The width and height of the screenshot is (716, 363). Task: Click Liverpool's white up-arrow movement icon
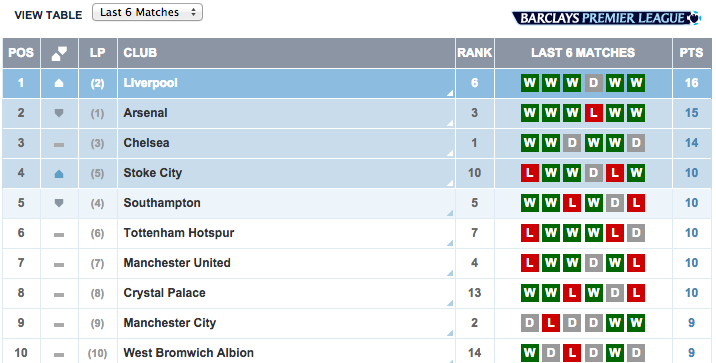tap(59, 83)
